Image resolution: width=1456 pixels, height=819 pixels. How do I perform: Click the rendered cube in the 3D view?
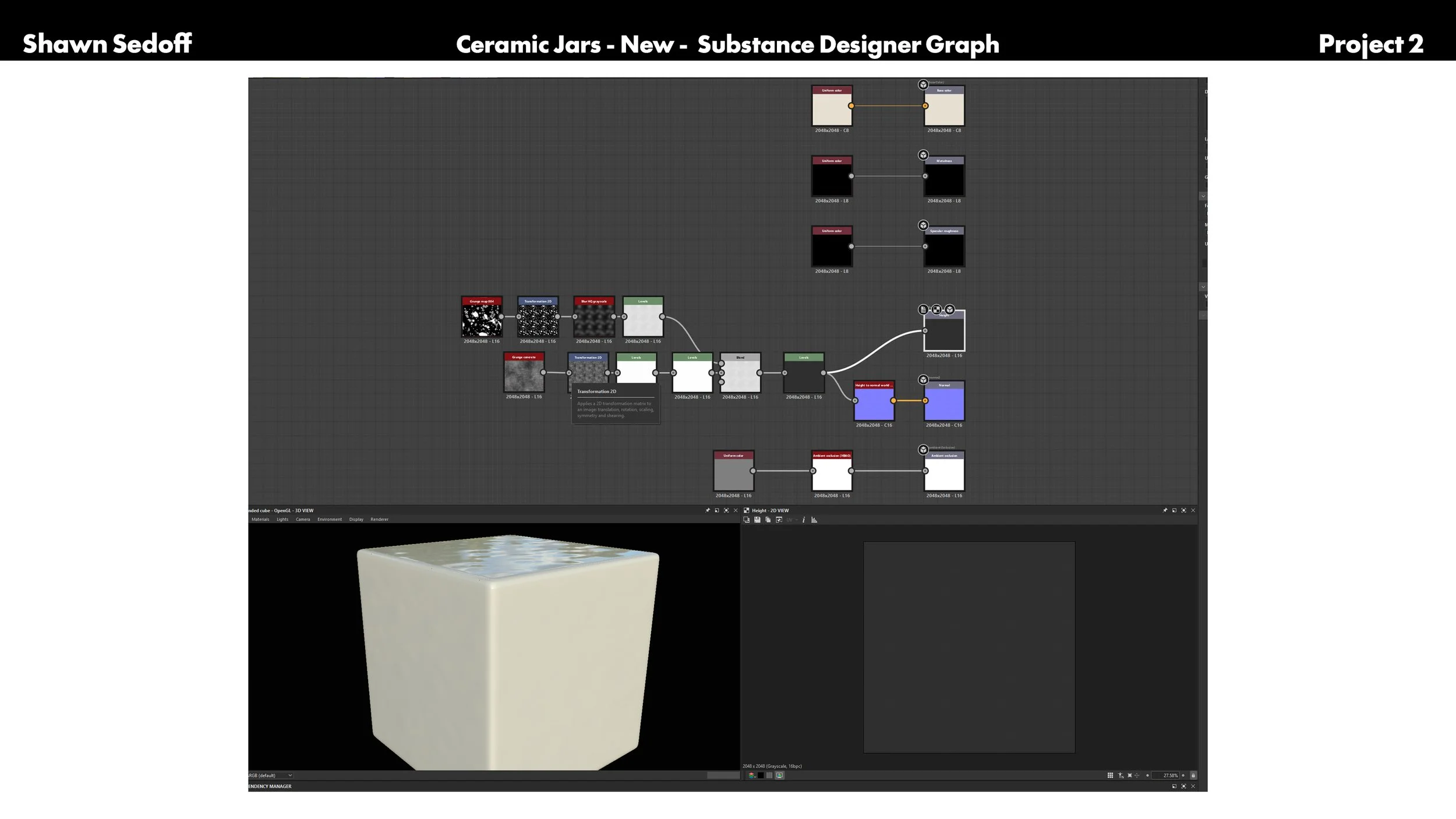[x=507, y=652]
